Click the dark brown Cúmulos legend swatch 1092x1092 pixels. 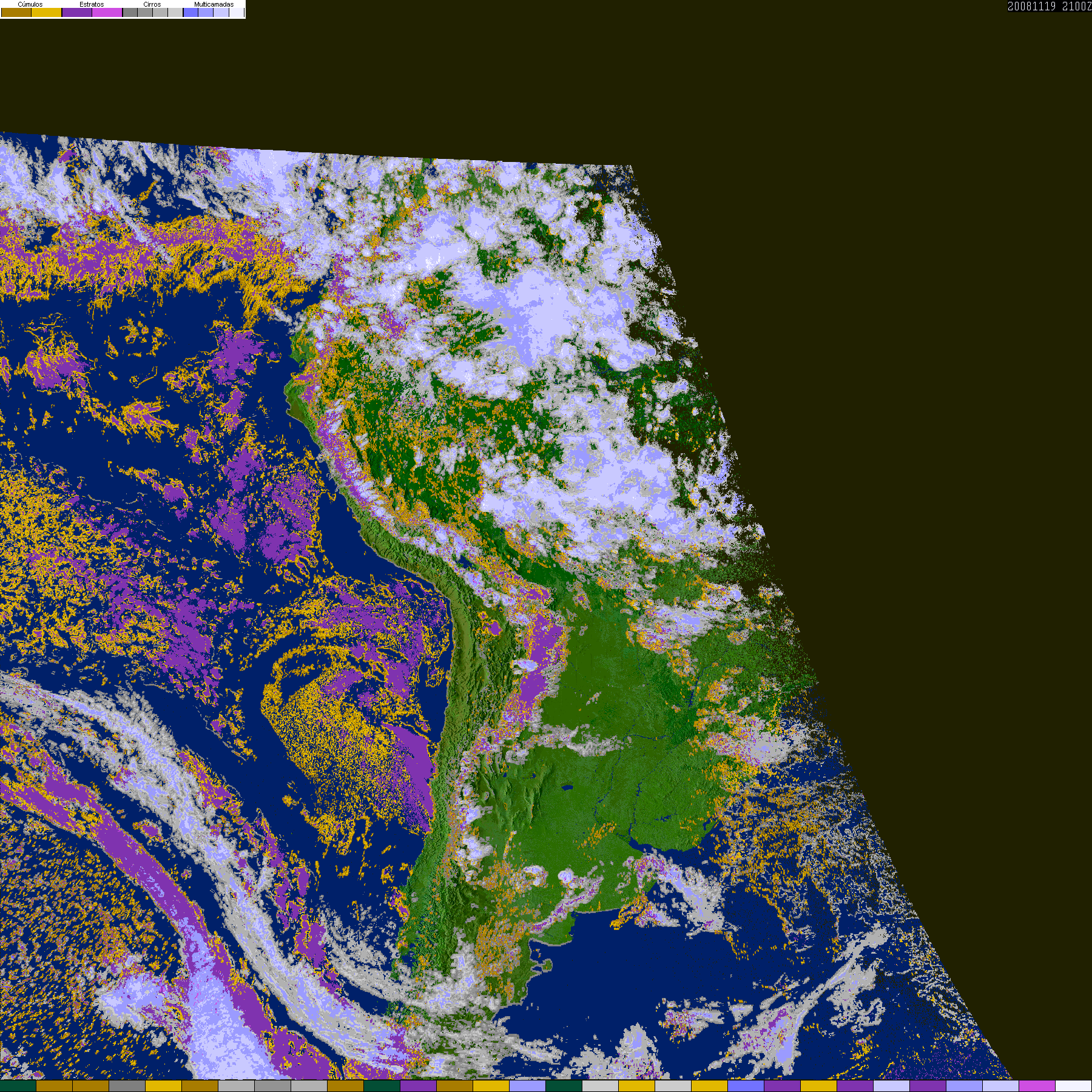(16, 12)
